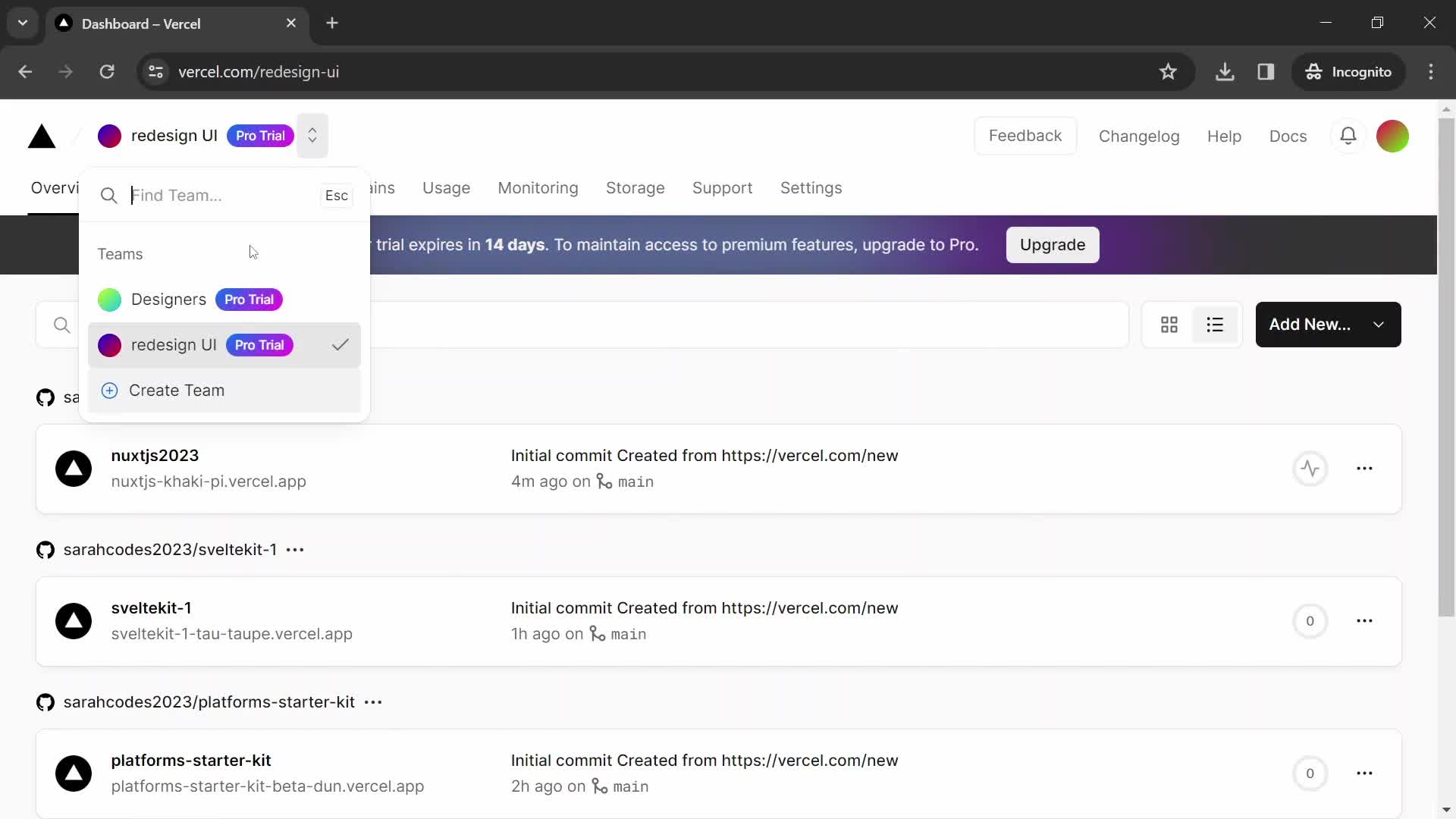
Task: Click the nuxtjs2023 project logo
Action: [x=74, y=469]
